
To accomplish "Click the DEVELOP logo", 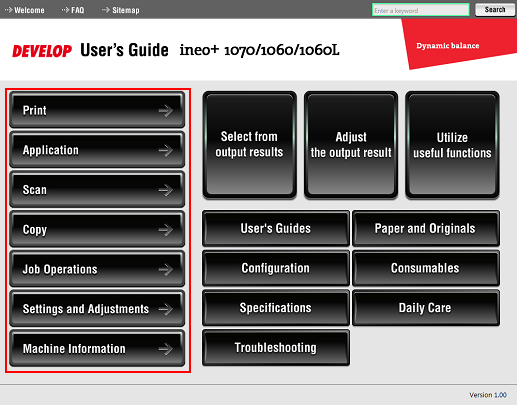I will pyautogui.click(x=42, y=51).
